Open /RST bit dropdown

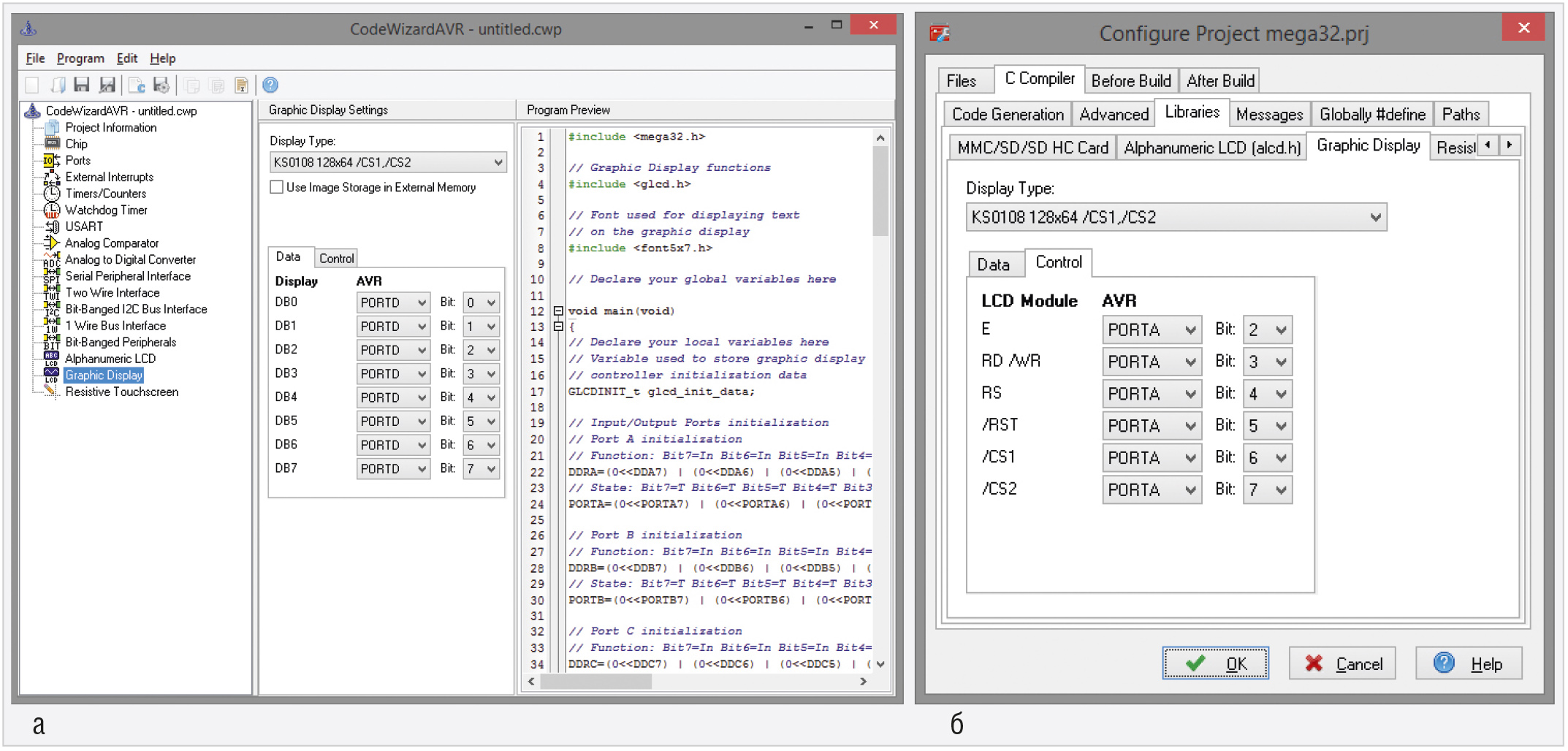pyautogui.click(x=1267, y=426)
